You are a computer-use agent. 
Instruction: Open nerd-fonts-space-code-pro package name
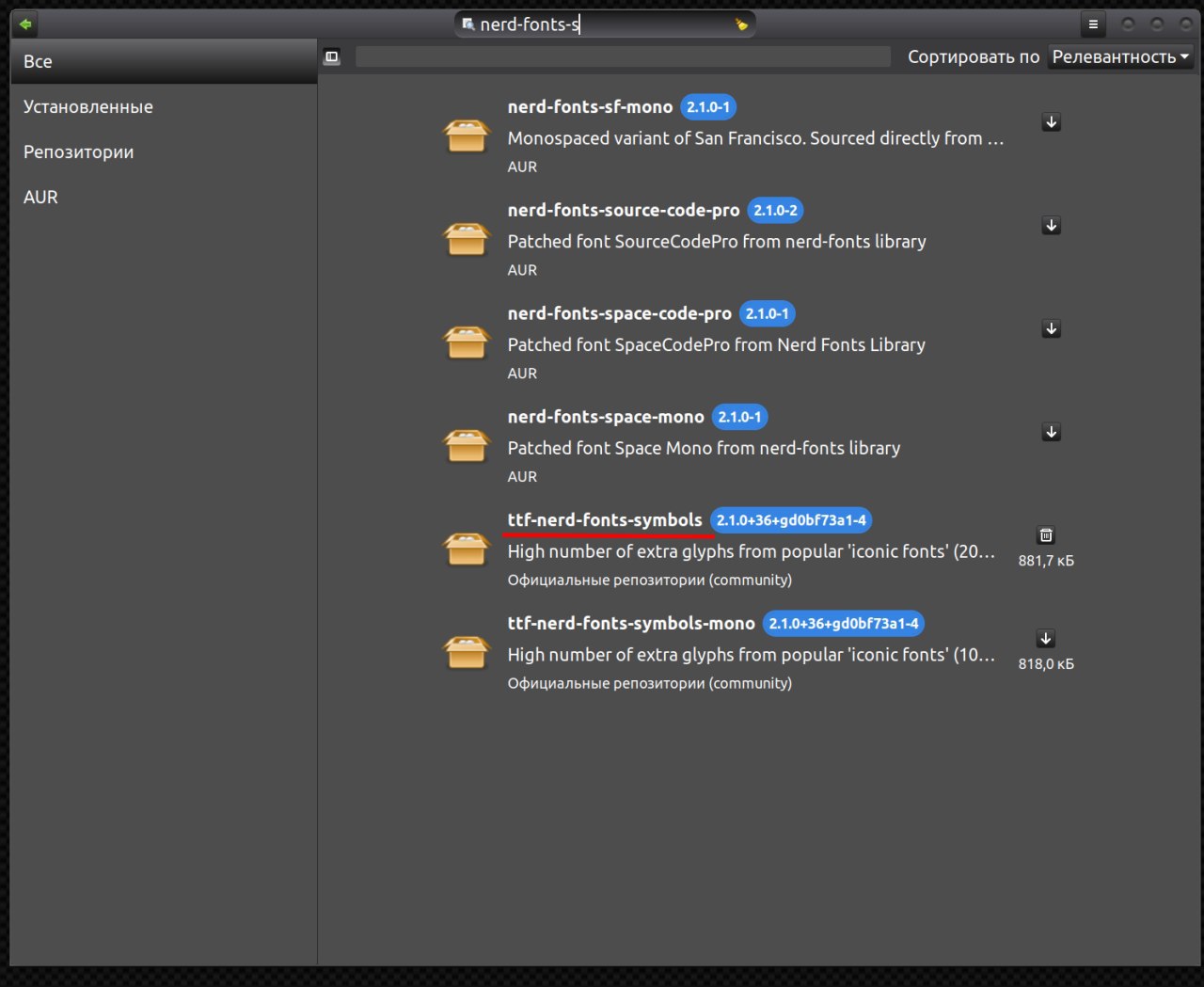619,314
